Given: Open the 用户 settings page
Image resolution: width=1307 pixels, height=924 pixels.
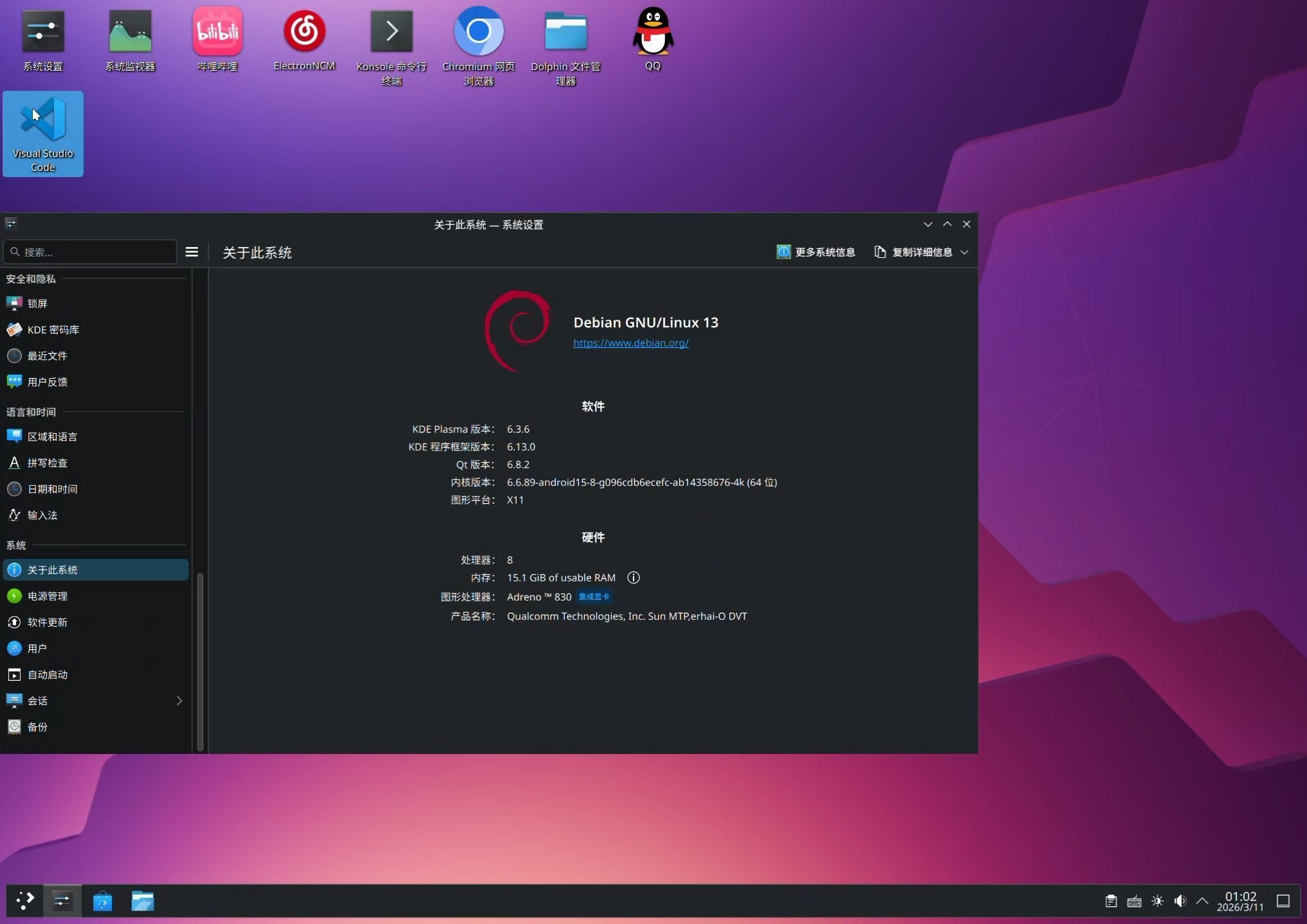Looking at the screenshot, I should click(96, 649).
